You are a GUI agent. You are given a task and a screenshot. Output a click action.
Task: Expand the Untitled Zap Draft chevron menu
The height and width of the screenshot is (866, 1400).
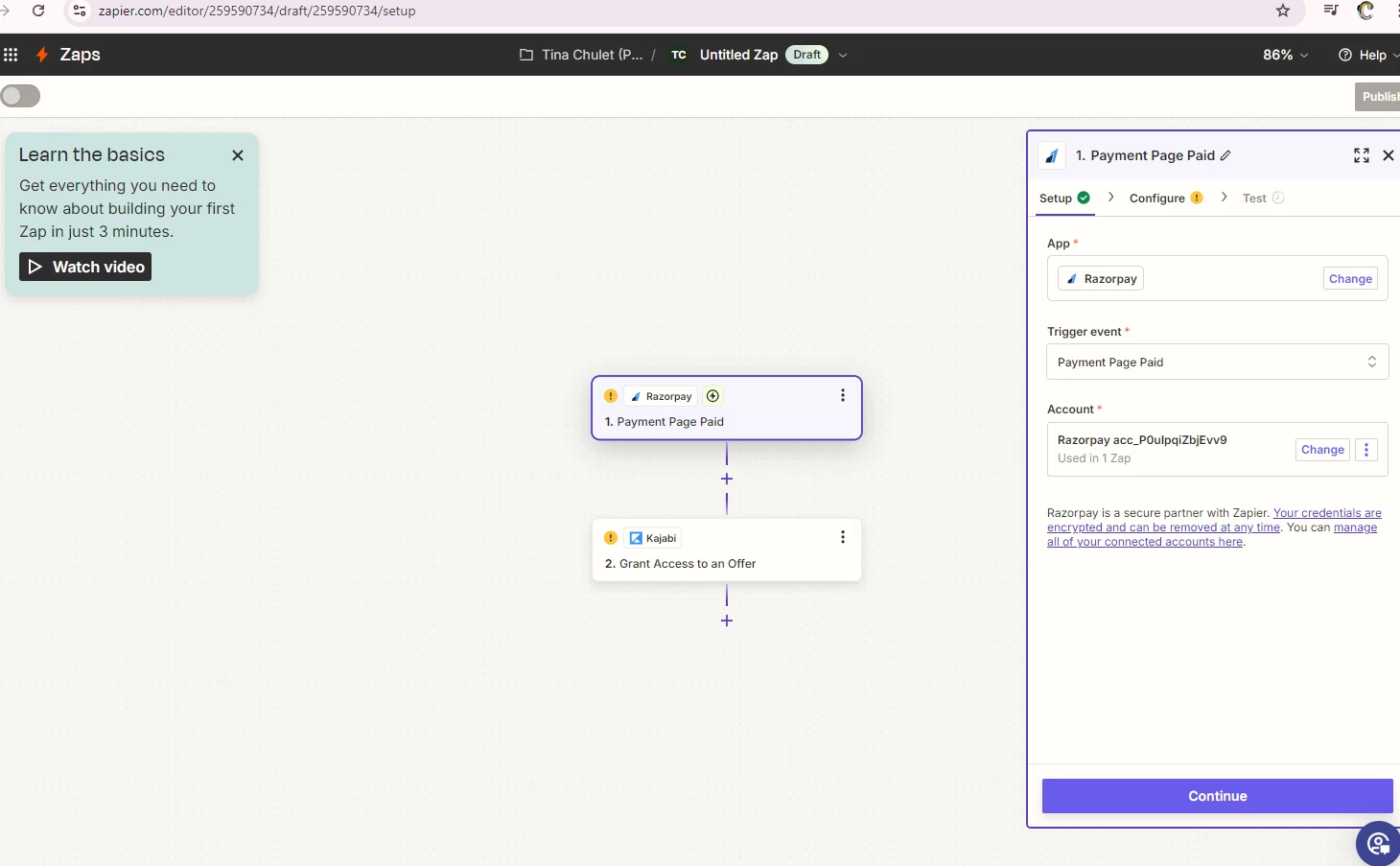point(843,55)
